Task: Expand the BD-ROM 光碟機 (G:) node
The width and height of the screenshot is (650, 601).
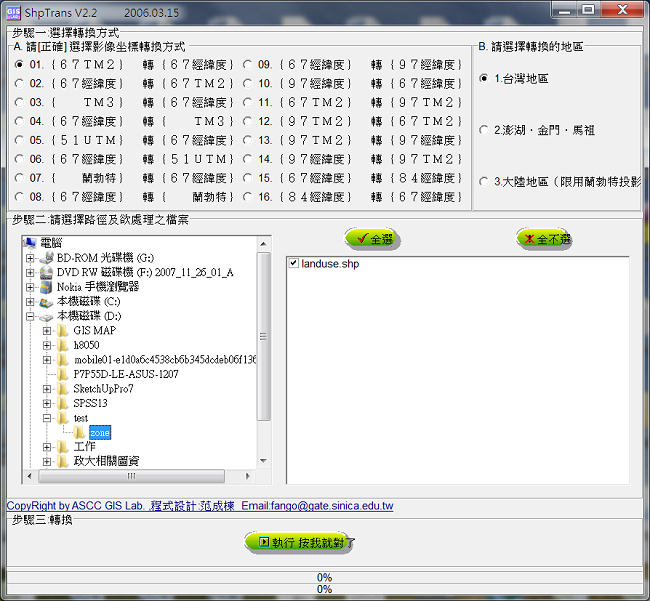Action: click(30, 258)
